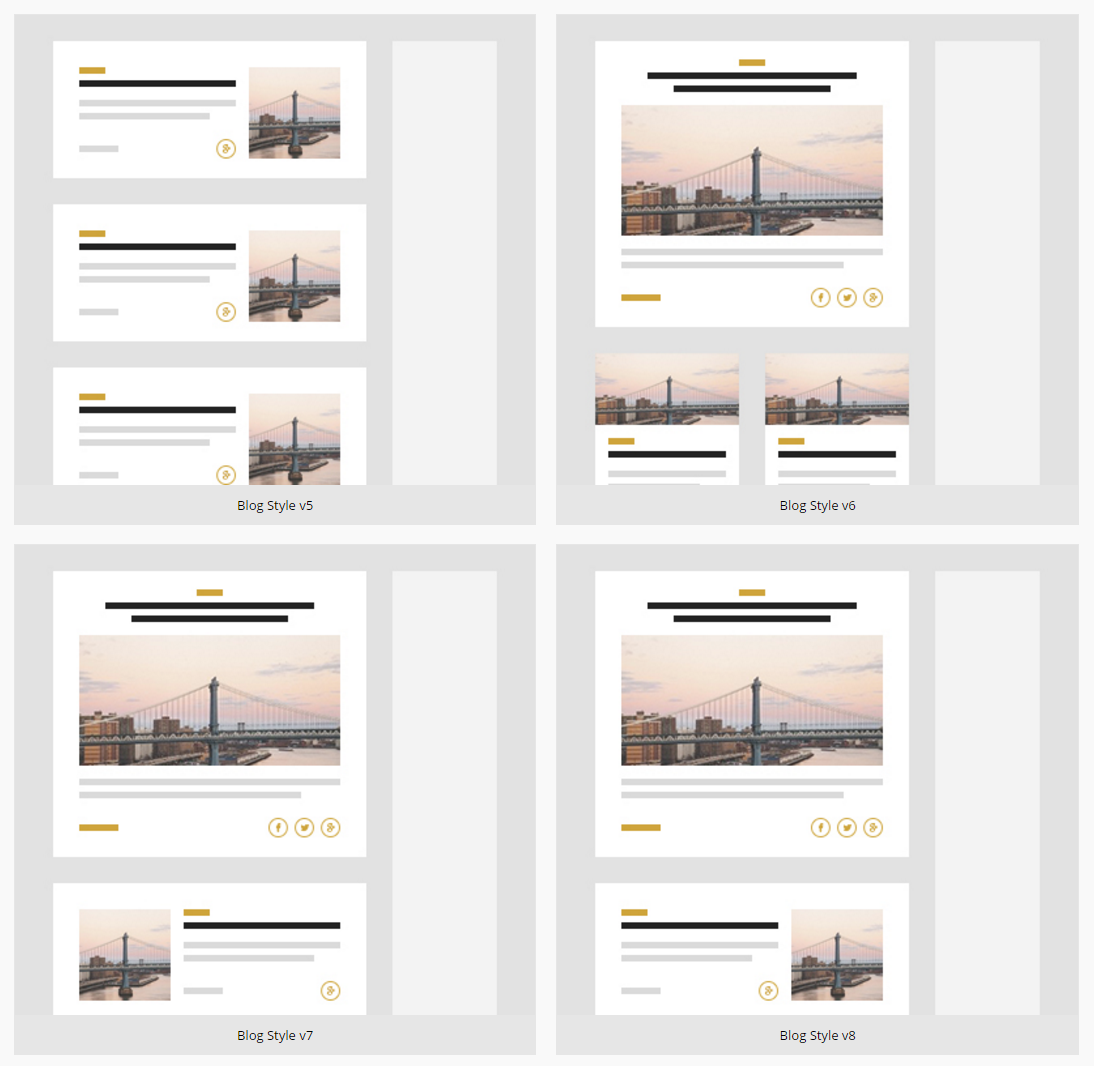This screenshot has height=1066, width=1094.
Task: Choose the Blog Style v6 label
Action: click(817, 506)
